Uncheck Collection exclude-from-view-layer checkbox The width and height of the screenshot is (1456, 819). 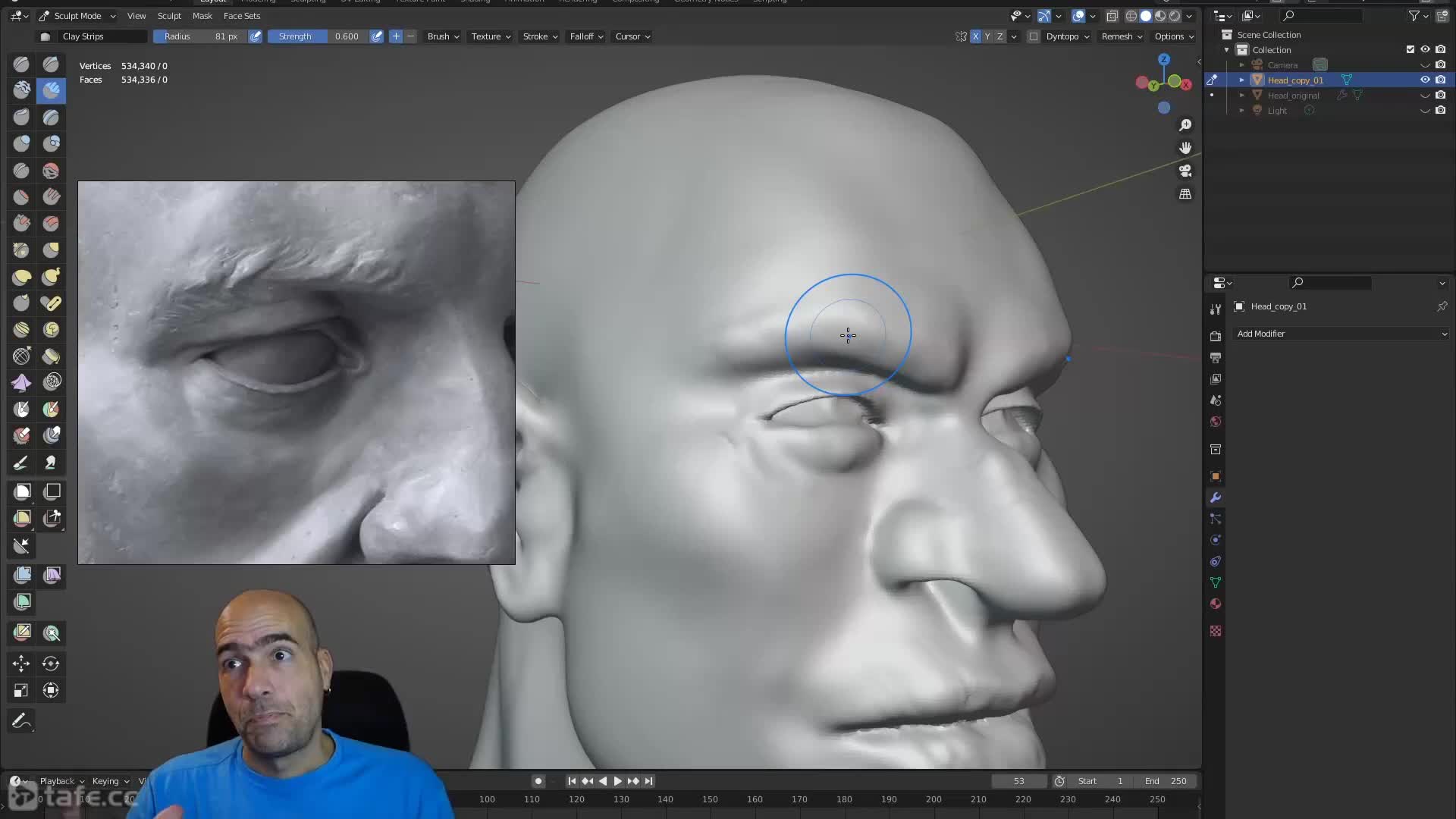tap(1410, 49)
